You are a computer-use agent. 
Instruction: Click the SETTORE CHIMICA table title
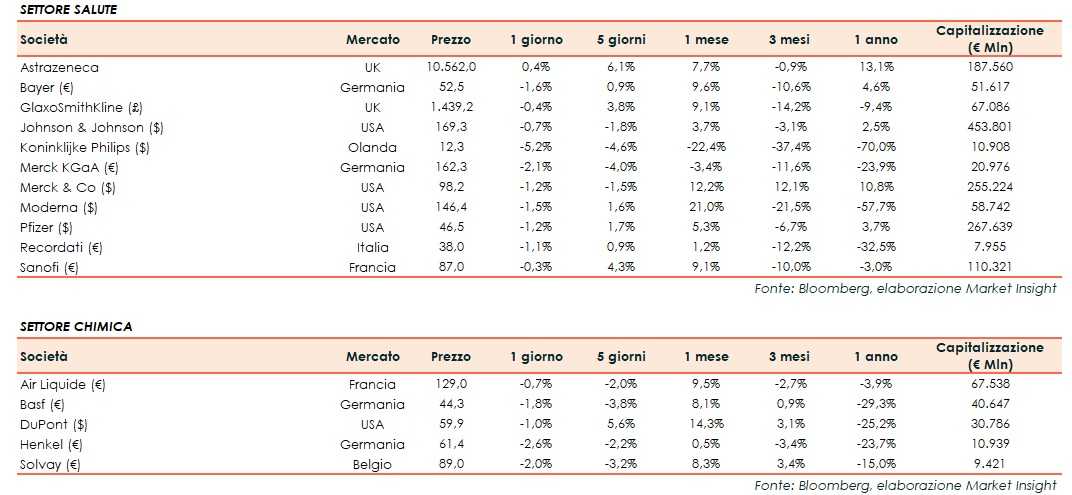76,326
